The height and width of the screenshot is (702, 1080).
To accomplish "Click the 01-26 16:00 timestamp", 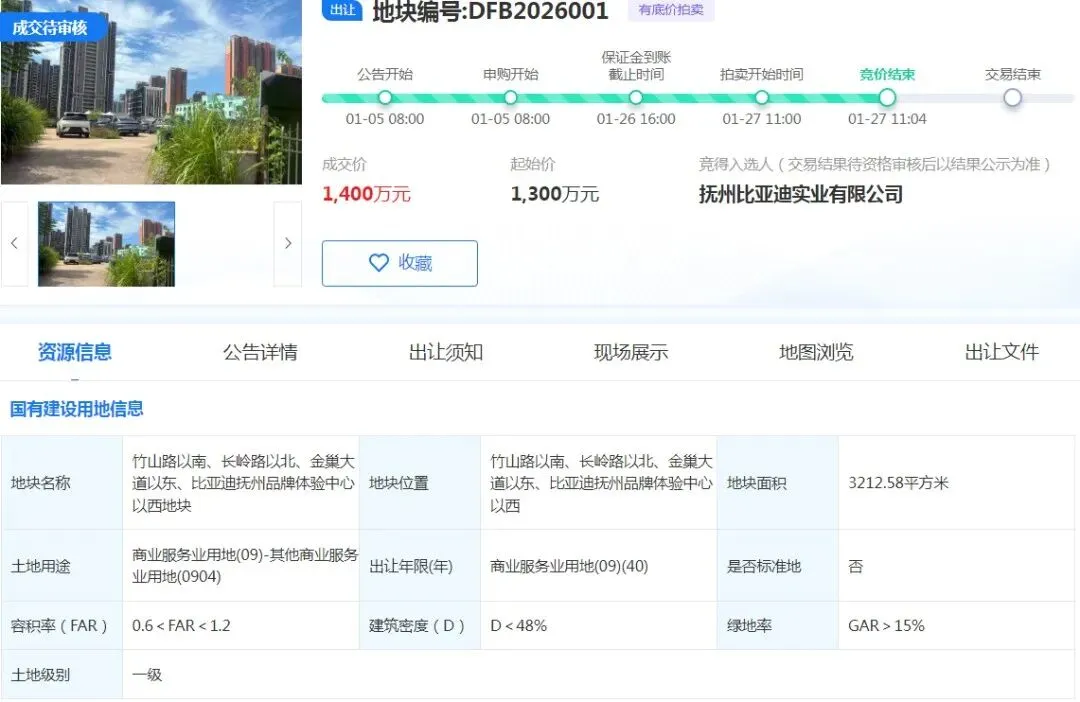I will pyautogui.click(x=636, y=119).
